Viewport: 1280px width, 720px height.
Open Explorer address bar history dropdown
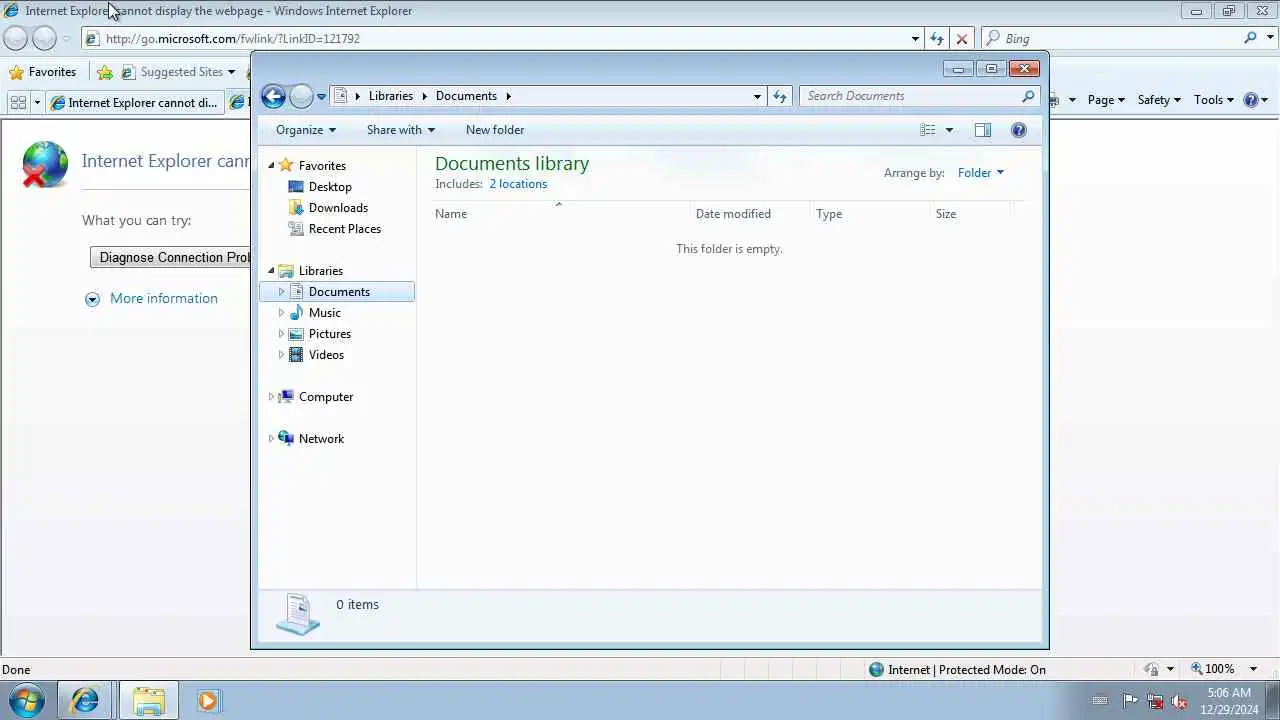(757, 96)
